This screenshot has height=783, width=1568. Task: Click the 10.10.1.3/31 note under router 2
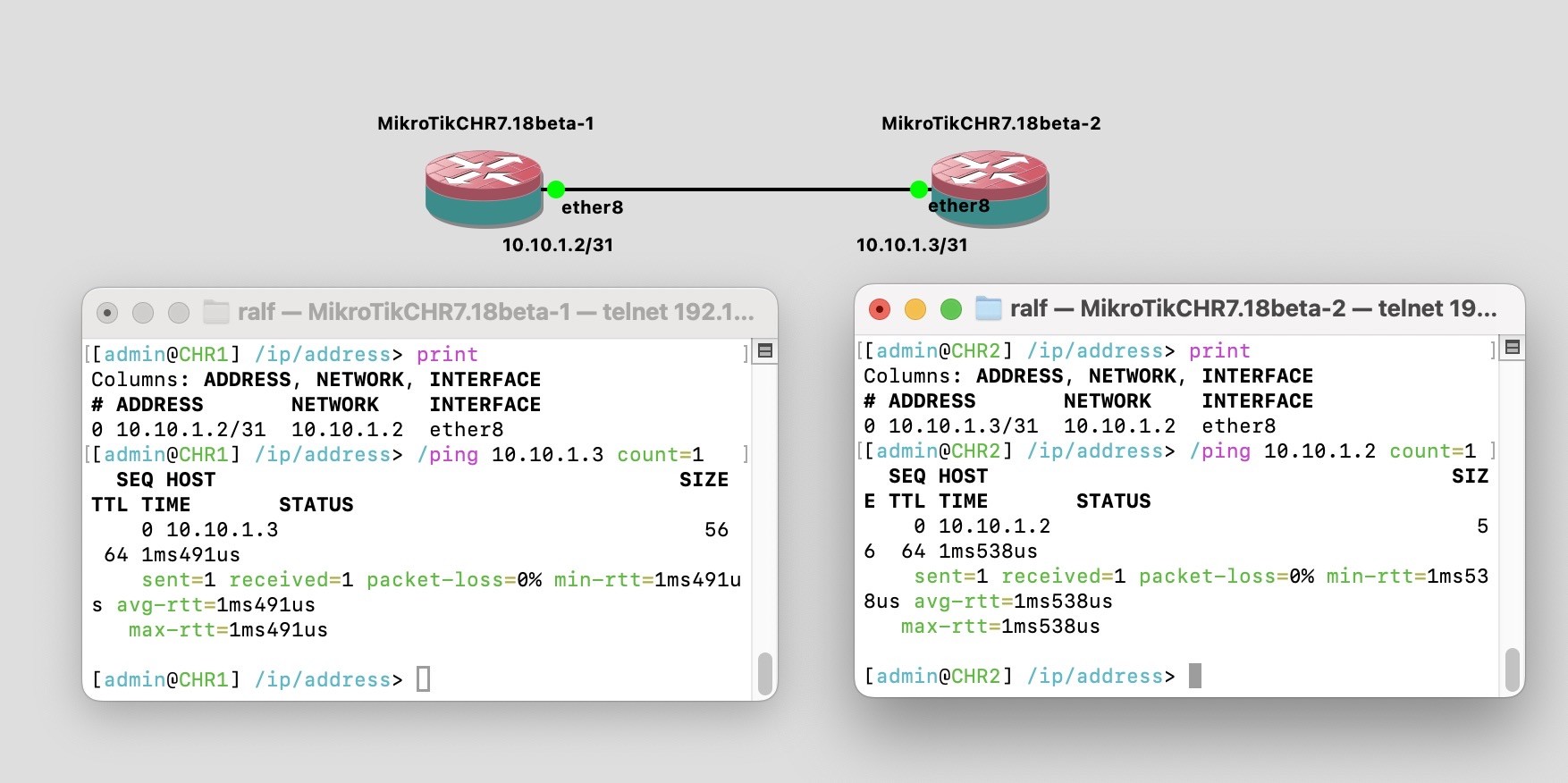tap(912, 245)
